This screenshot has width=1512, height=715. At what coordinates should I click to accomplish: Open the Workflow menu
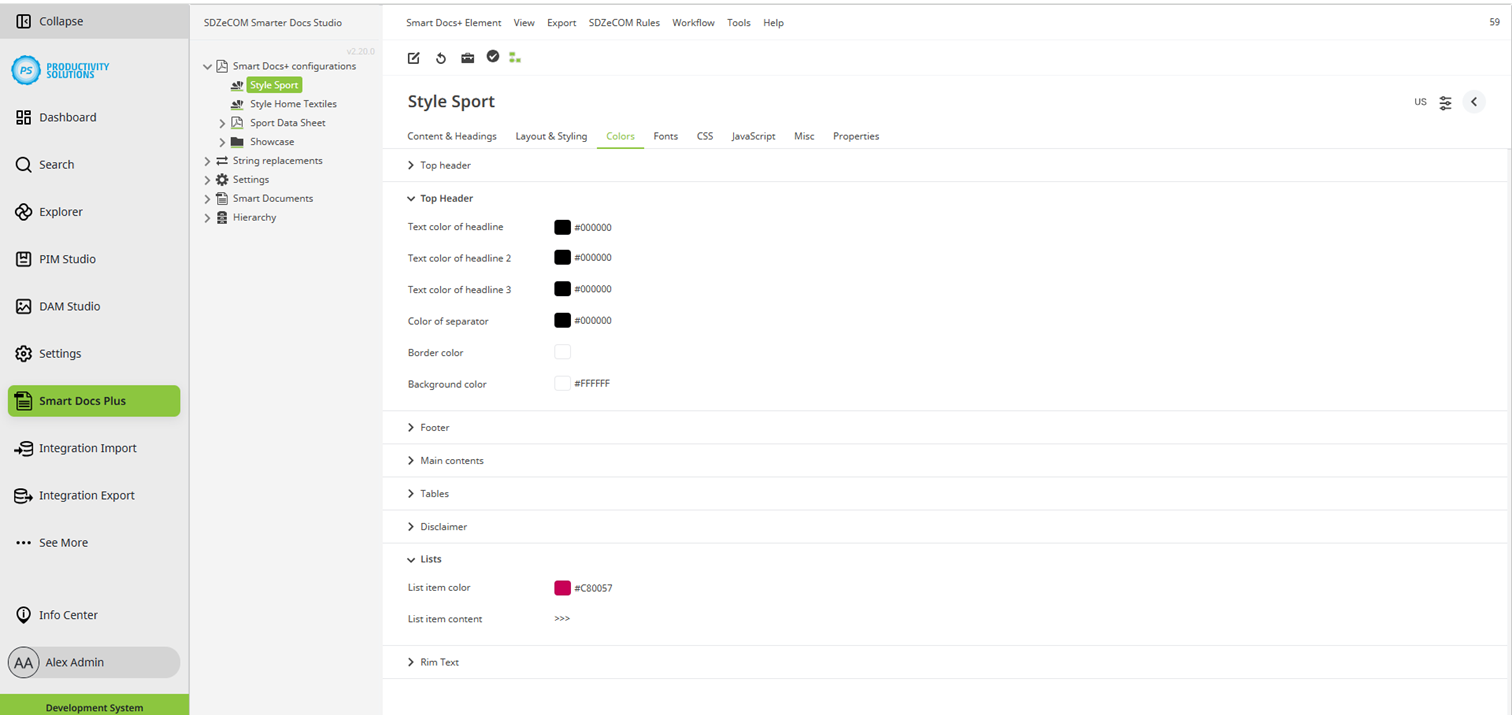point(693,22)
